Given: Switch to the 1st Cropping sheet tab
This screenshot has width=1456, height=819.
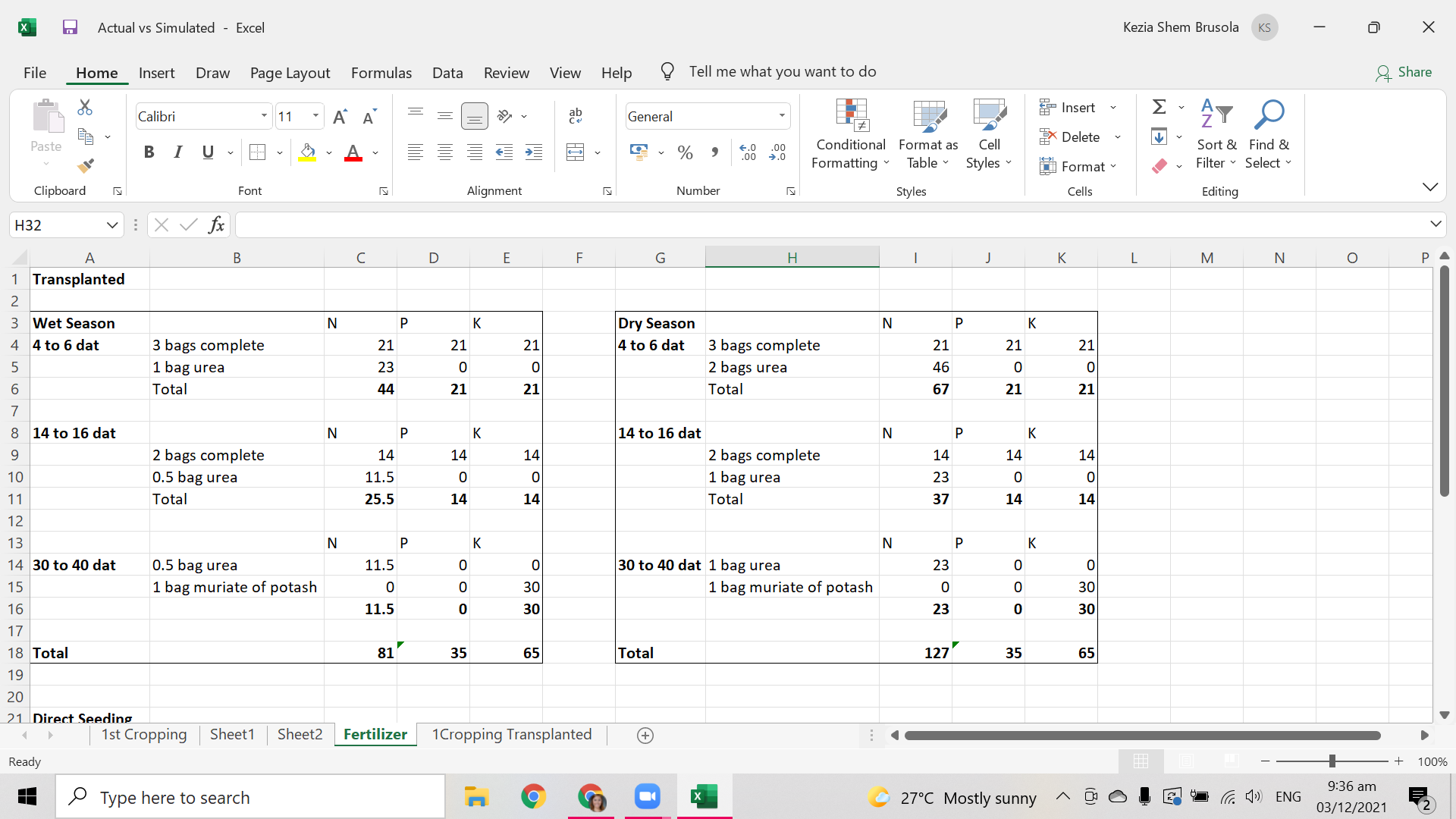Looking at the screenshot, I should [x=144, y=734].
